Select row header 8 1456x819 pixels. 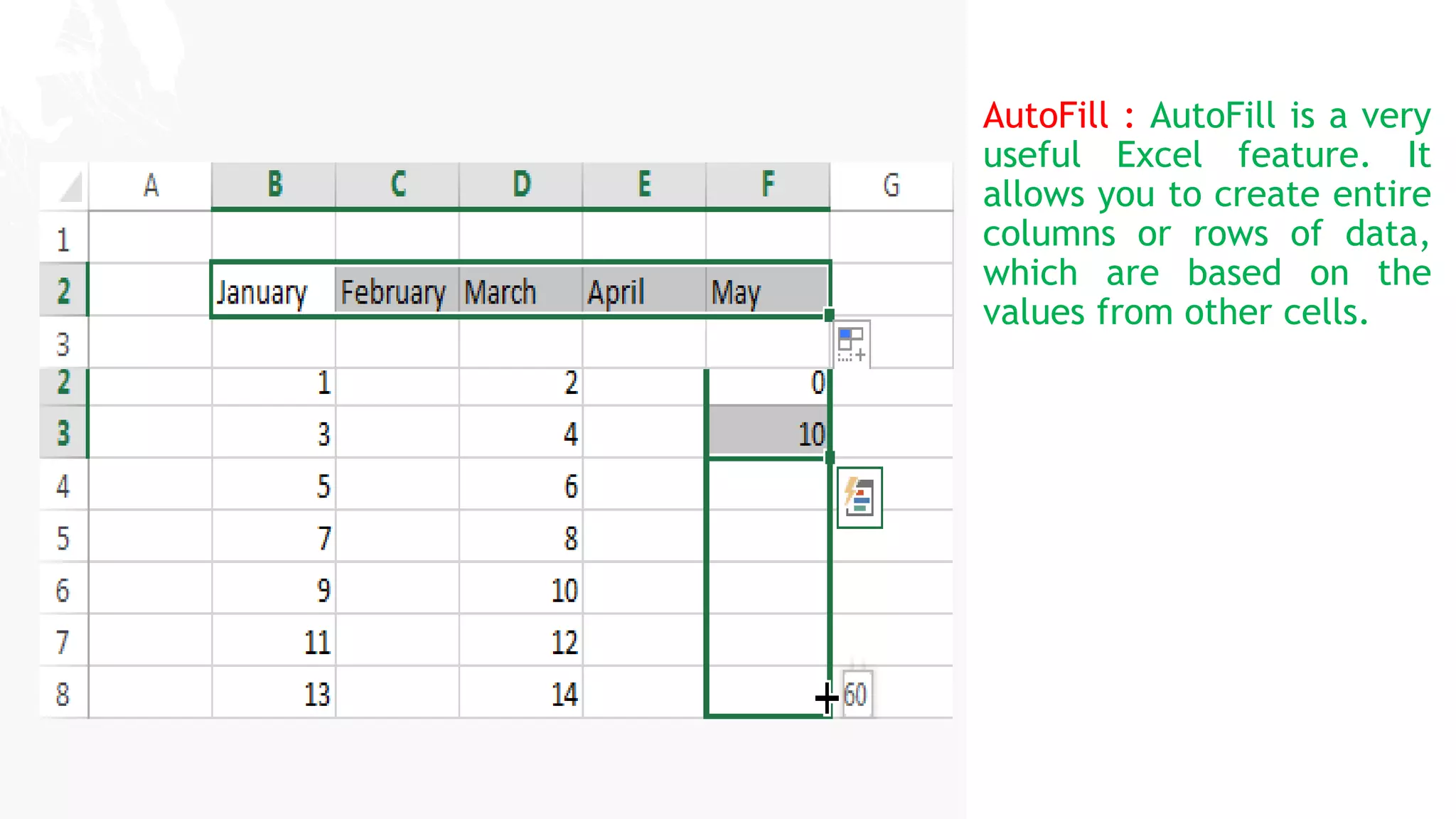(x=63, y=694)
